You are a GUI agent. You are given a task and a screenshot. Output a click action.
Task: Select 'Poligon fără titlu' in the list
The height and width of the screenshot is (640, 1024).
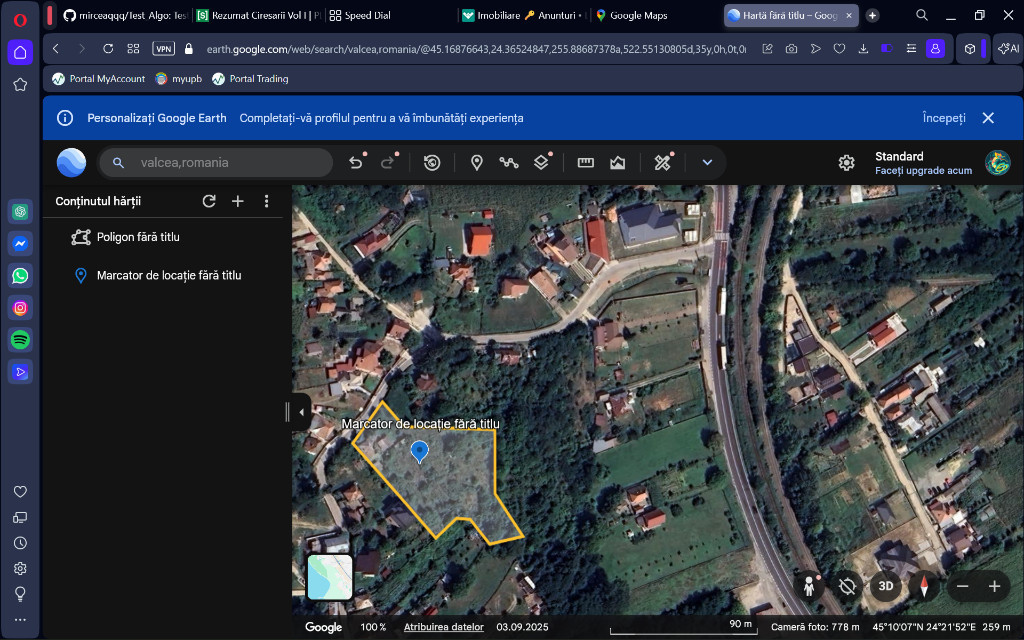coord(138,237)
